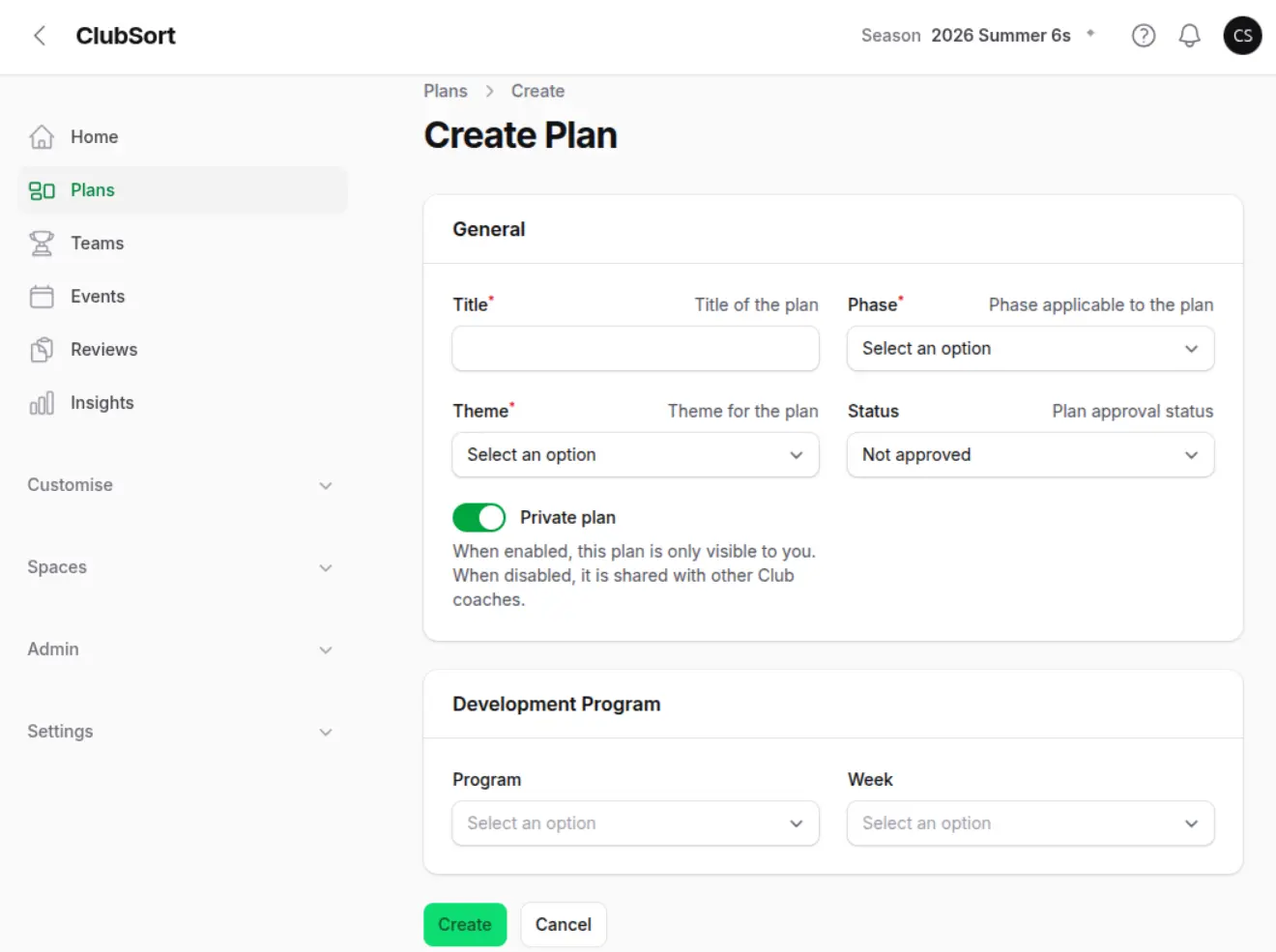Open the Week dropdown
Image resolution: width=1276 pixels, height=952 pixels.
coord(1030,823)
